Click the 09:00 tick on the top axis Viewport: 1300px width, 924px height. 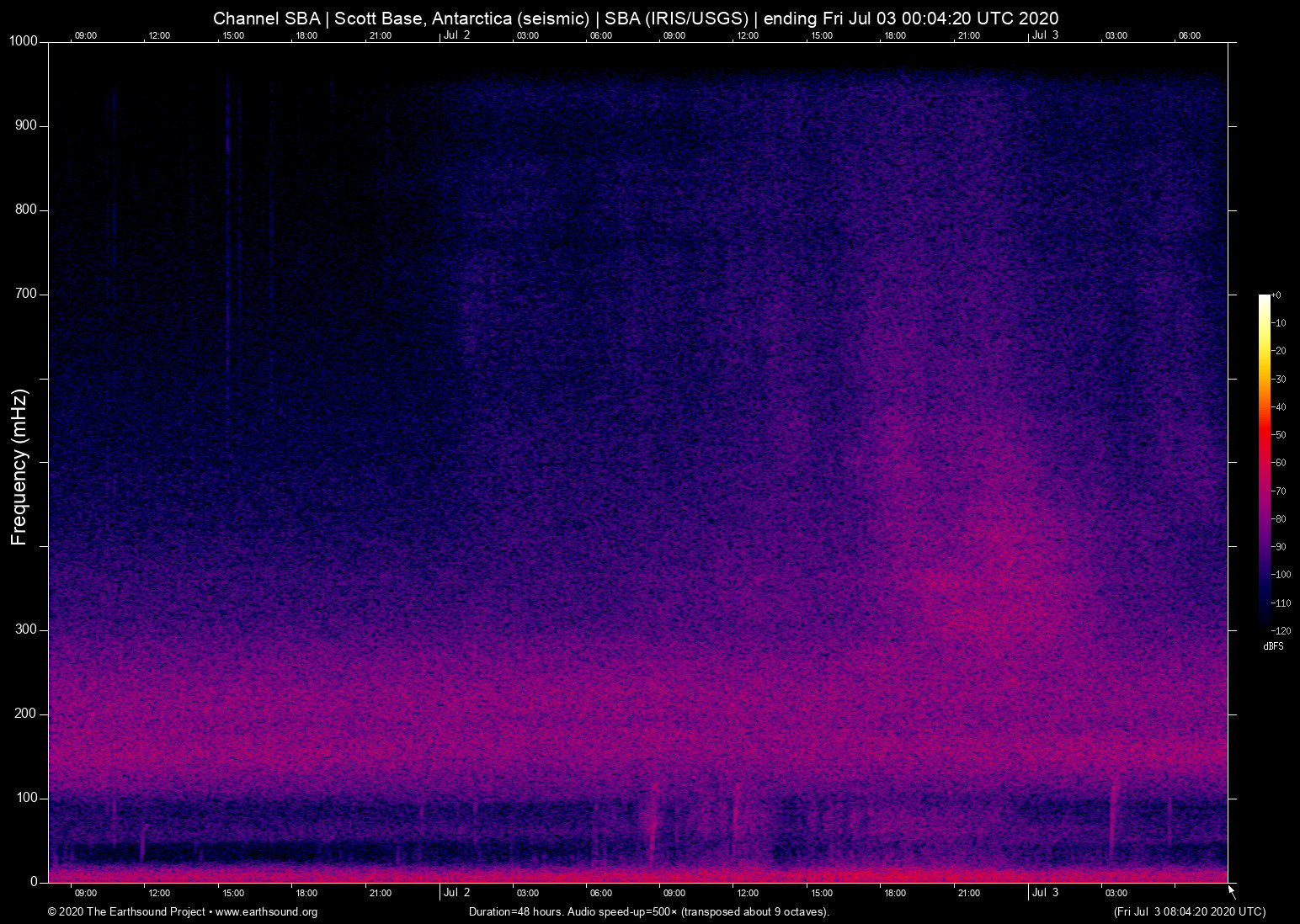(86, 36)
